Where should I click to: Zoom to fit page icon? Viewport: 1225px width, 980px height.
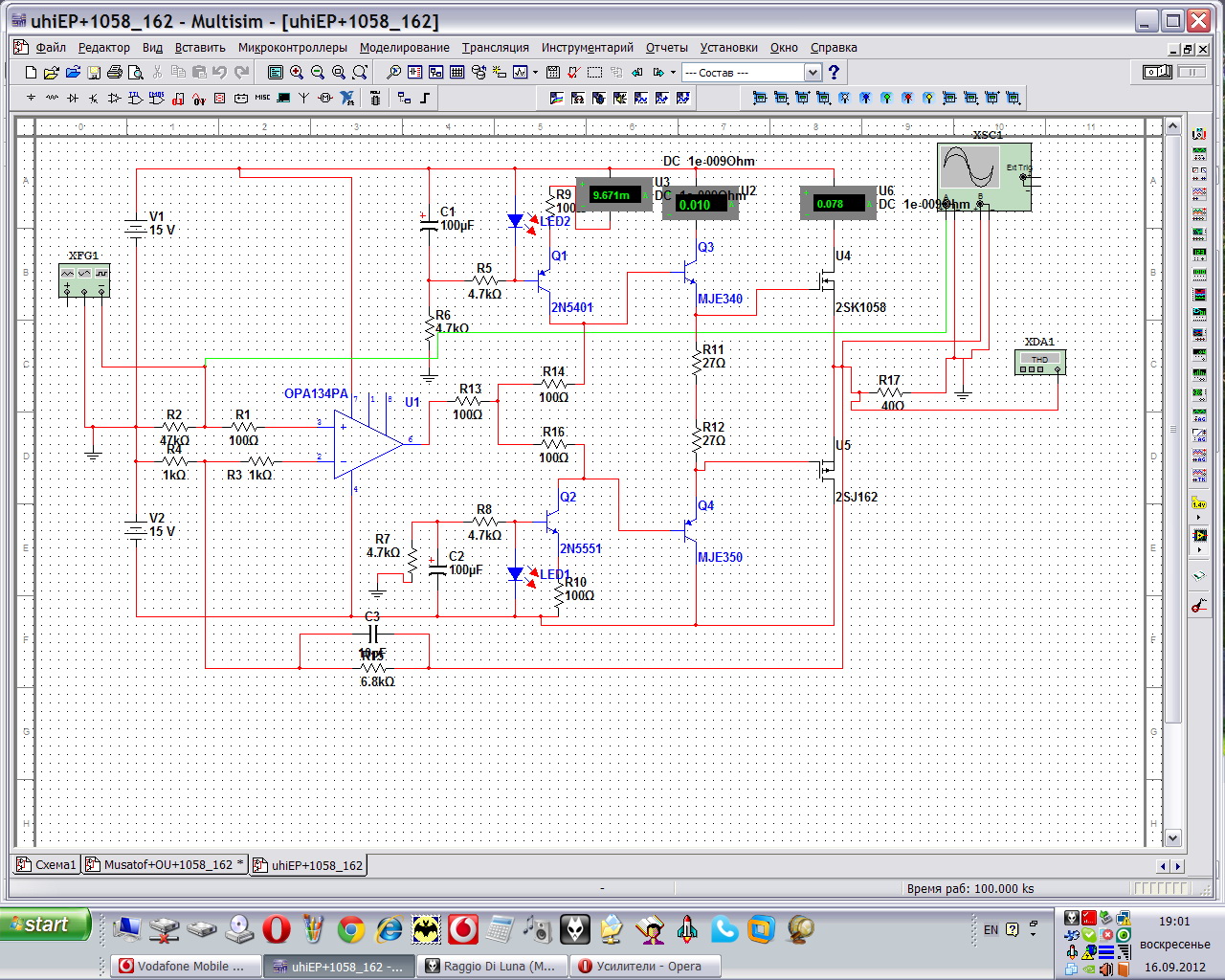(x=360, y=73)
